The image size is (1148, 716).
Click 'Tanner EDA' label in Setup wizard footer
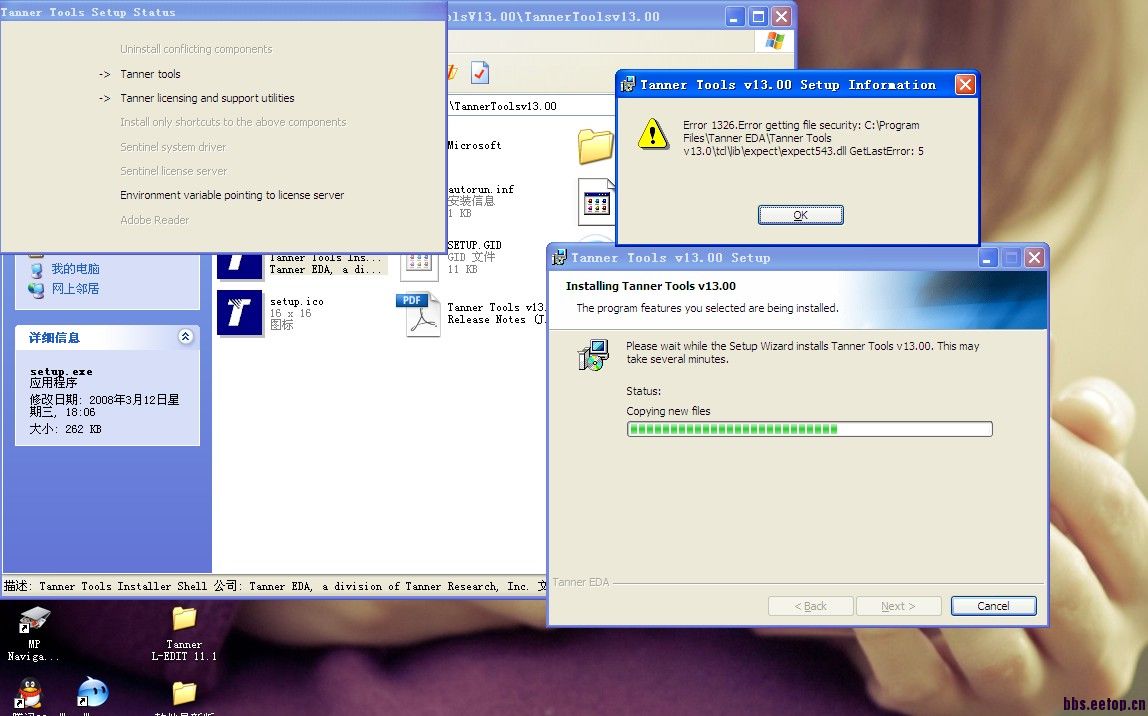tap(581, 582)
